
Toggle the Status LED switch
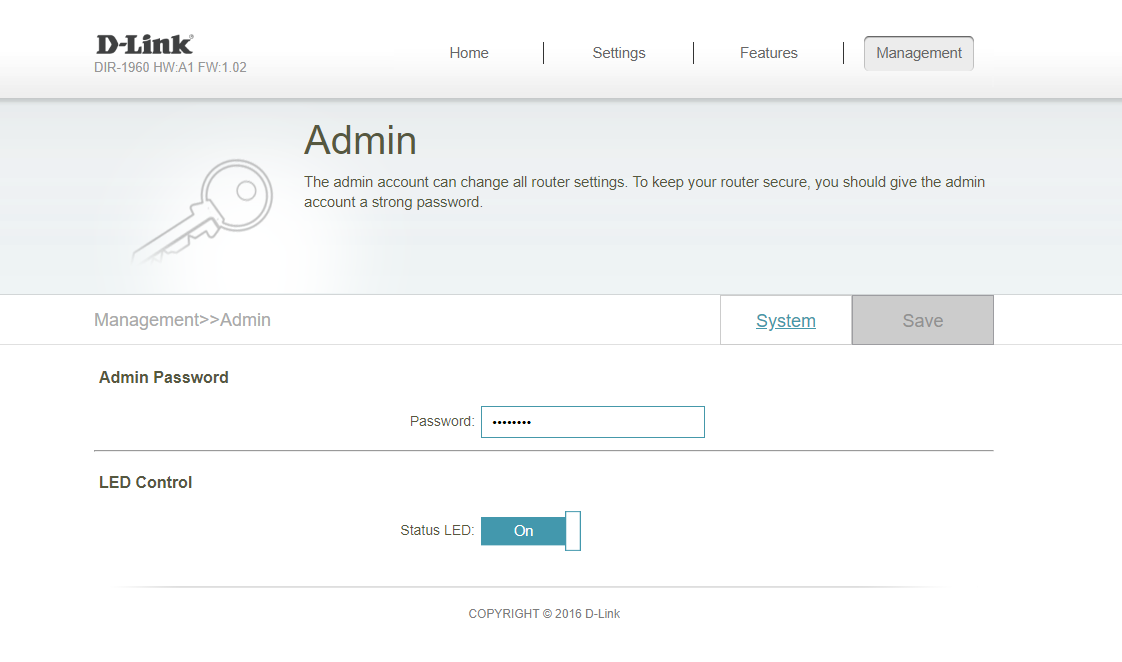click(x=530, y=531)
